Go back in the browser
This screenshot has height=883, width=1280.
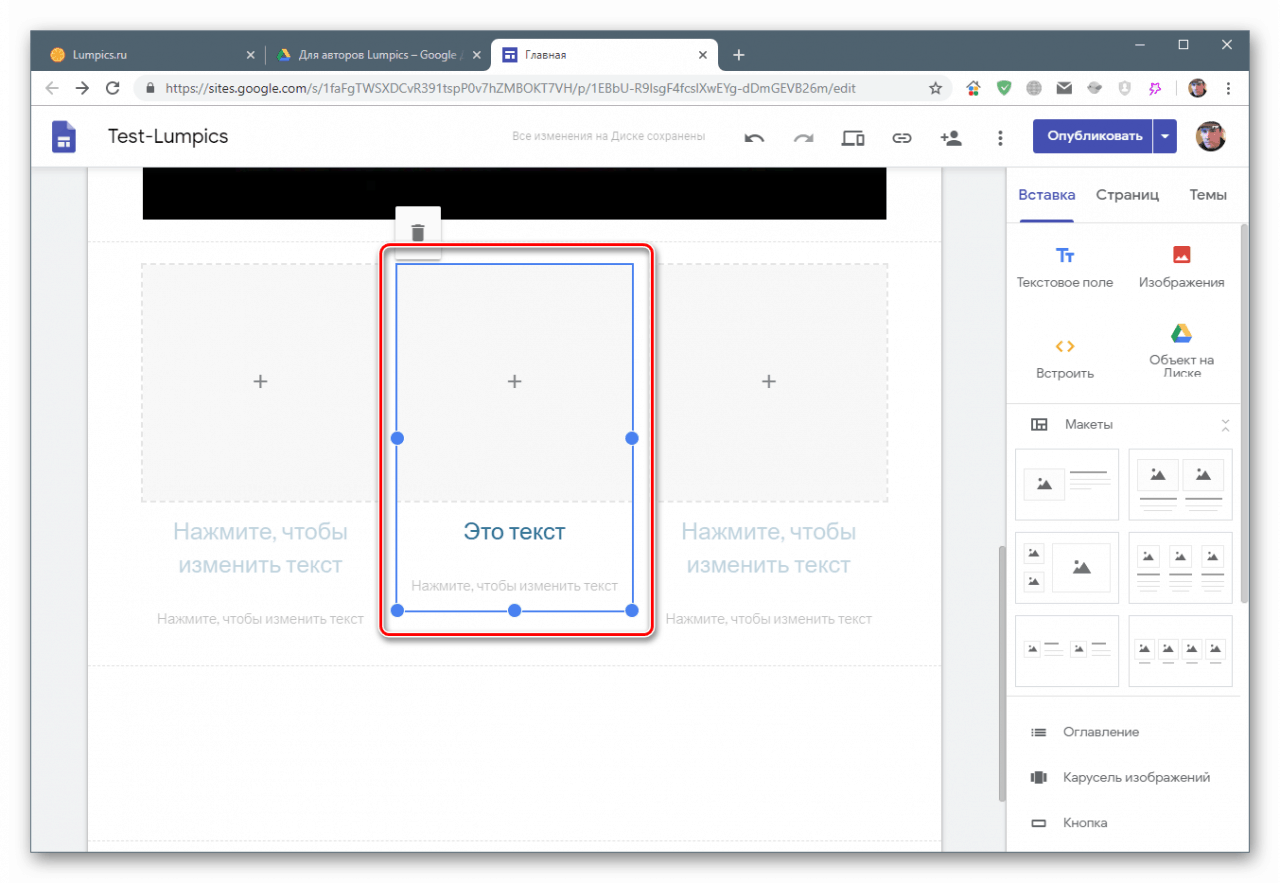(x=52, y=88)
